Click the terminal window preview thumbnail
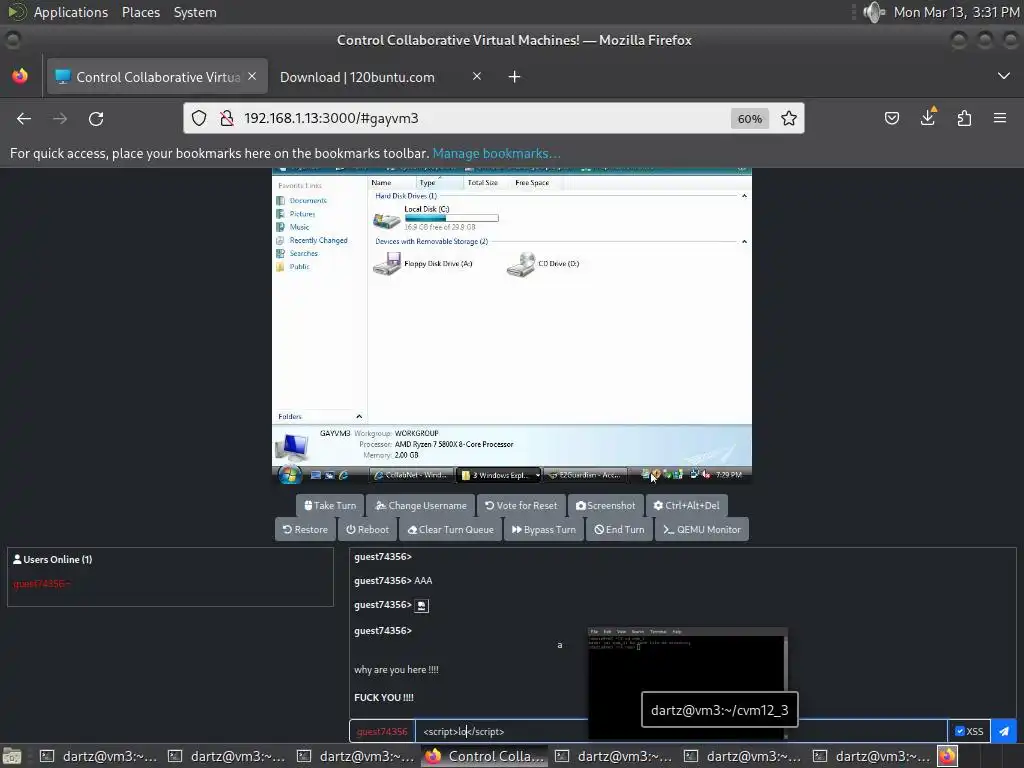This screenshot has height=768, width=1024. [688, 683]
